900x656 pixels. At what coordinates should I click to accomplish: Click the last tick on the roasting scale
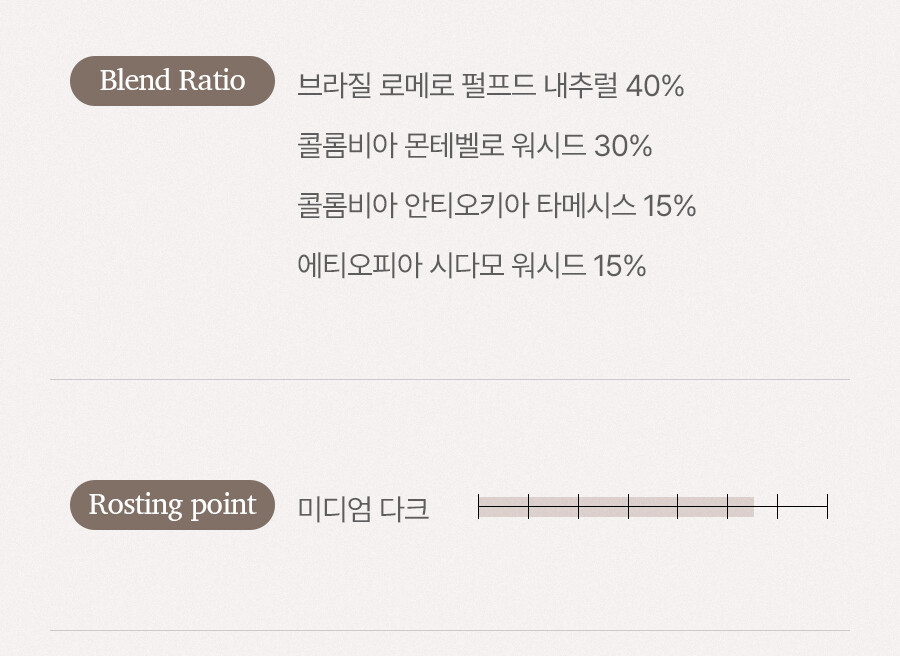tap(827, 507)
